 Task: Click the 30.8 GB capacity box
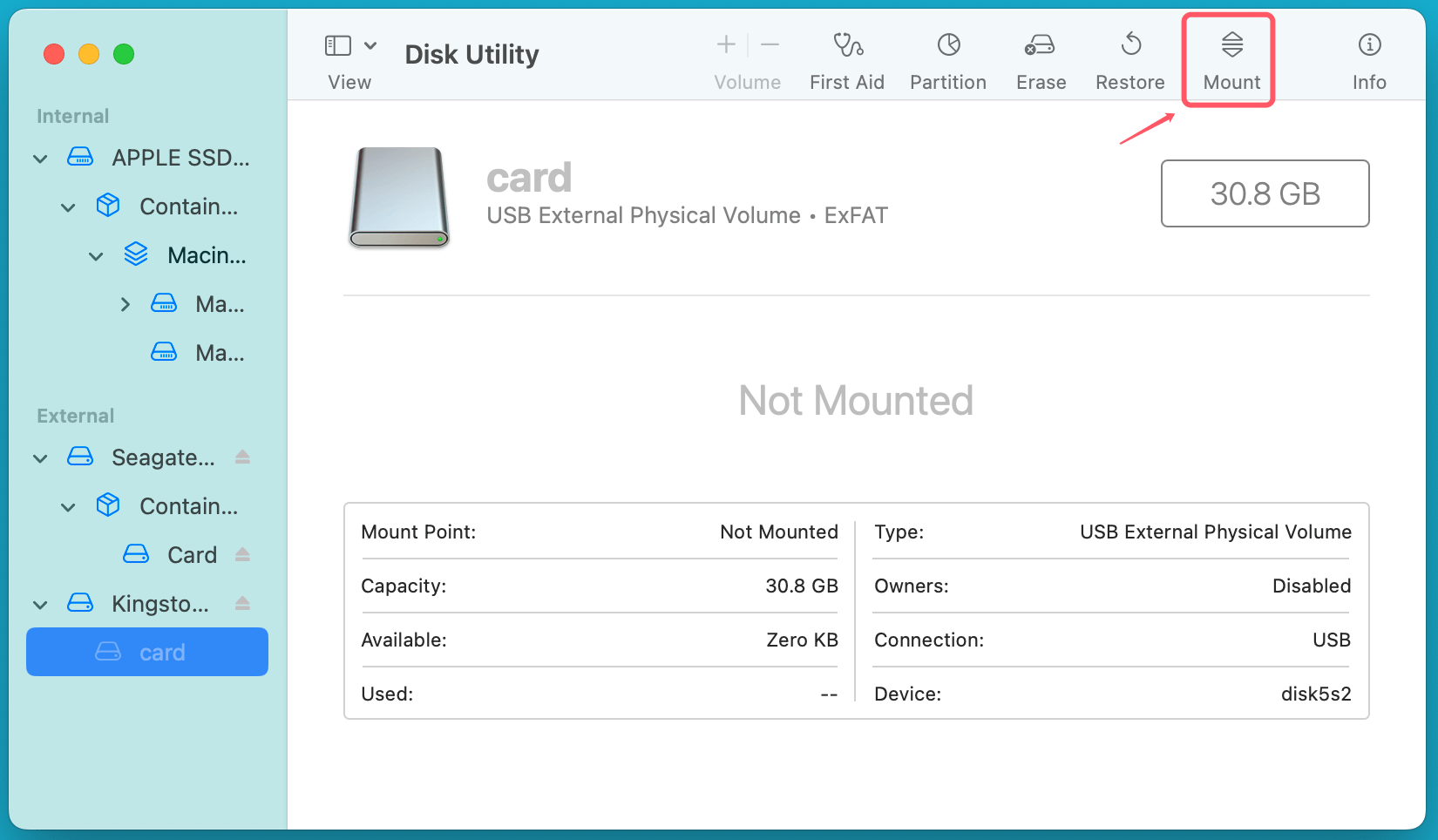(x=1265, y=193)
